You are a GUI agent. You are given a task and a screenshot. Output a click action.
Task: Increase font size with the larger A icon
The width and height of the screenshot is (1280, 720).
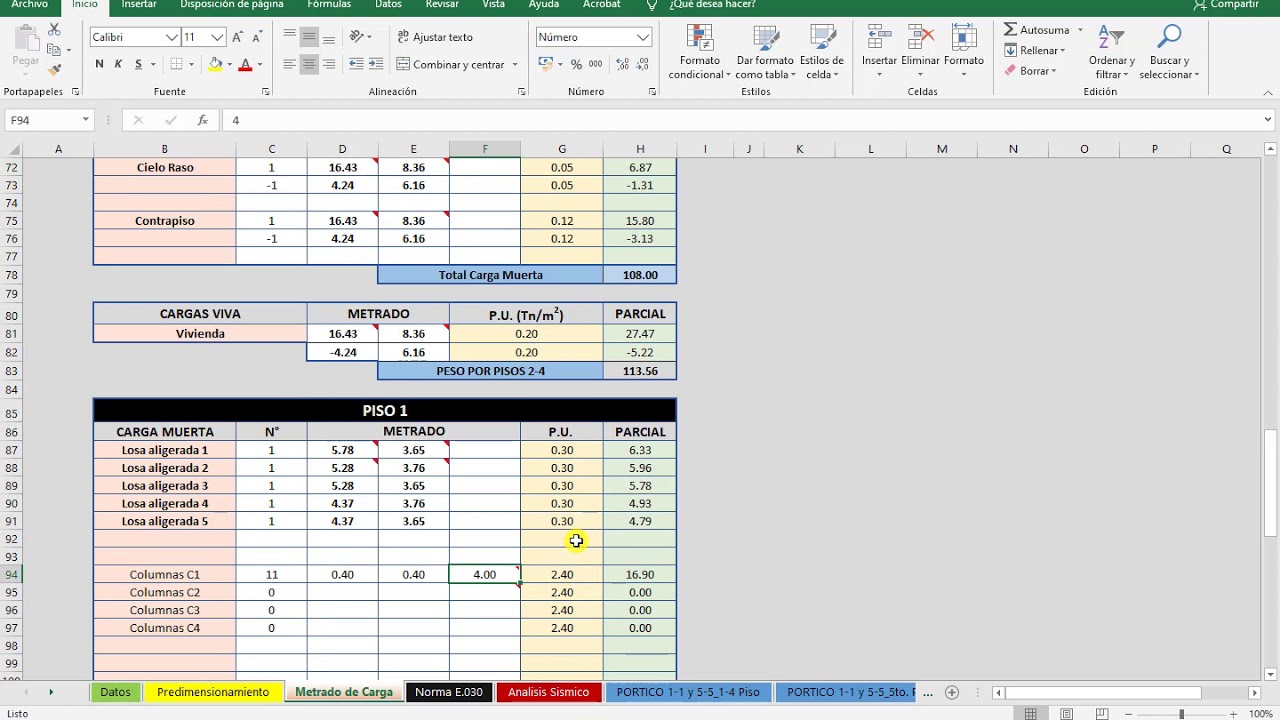(238, 37)
